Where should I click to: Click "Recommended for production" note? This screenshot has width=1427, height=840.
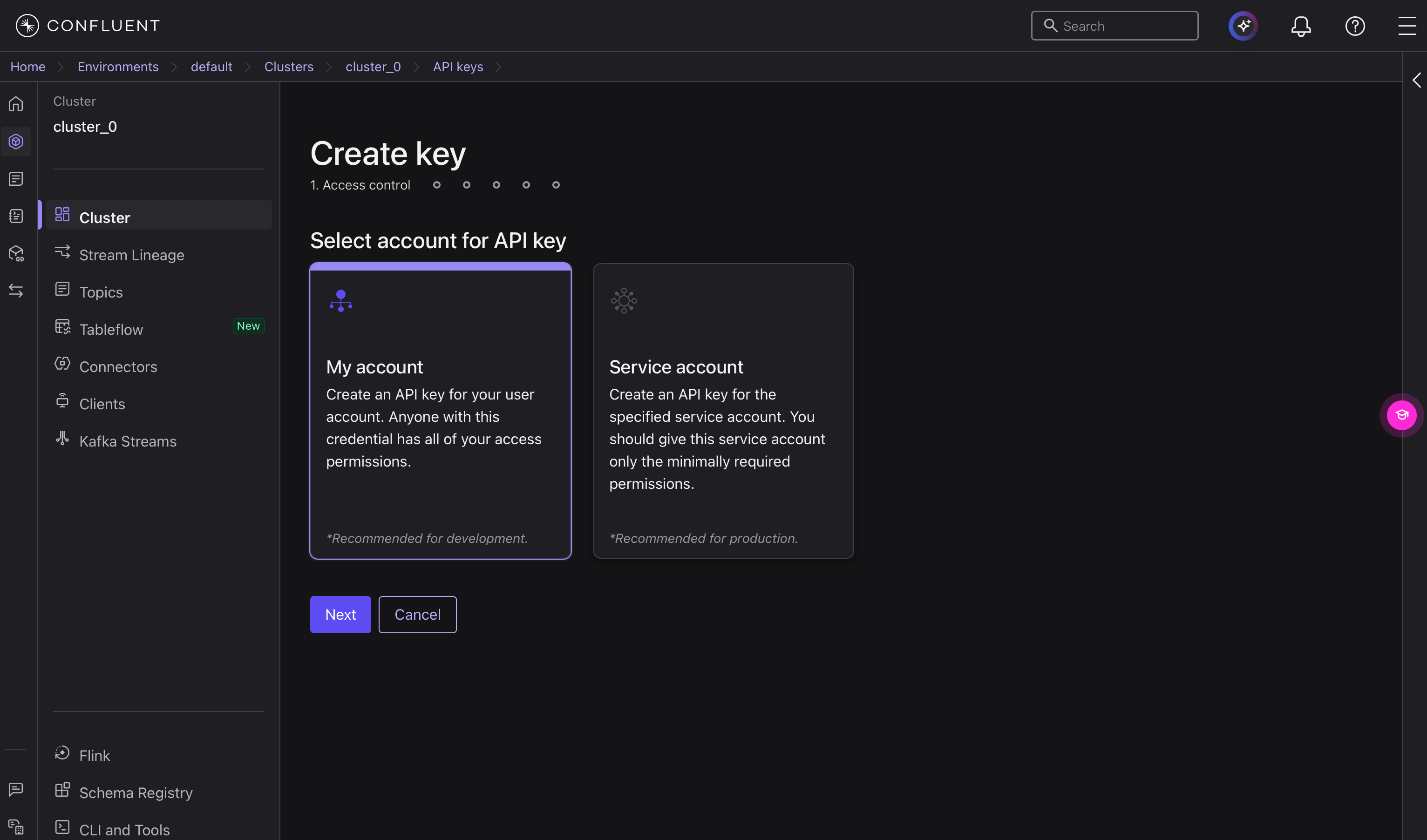703,538
